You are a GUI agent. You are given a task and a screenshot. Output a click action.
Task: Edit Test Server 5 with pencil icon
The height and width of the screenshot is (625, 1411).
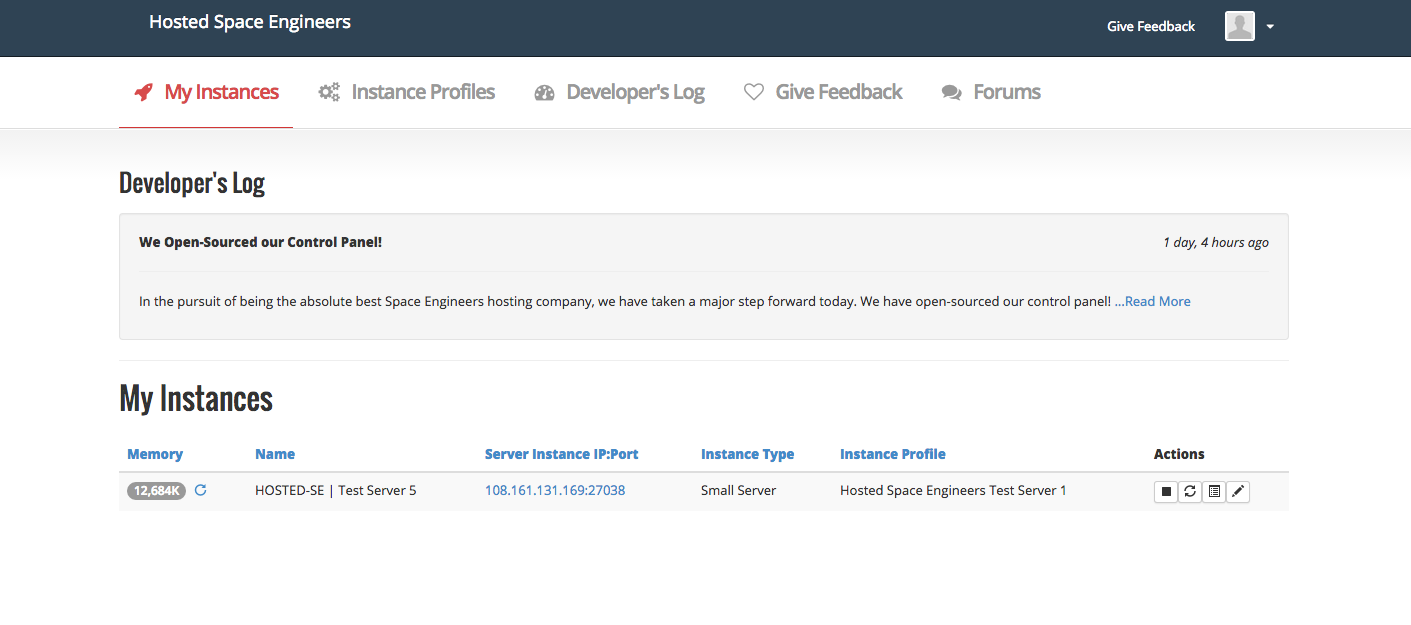click(1237, 491)
